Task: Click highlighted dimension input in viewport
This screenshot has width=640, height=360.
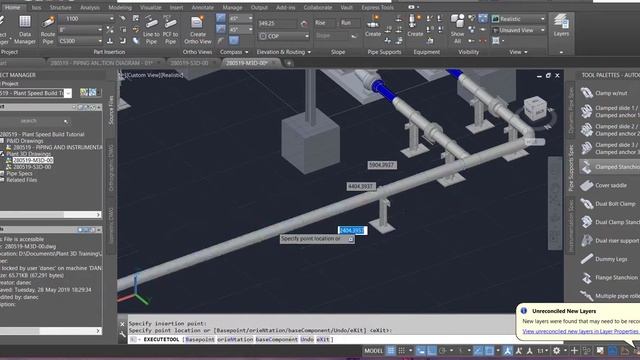Action: 352,231
